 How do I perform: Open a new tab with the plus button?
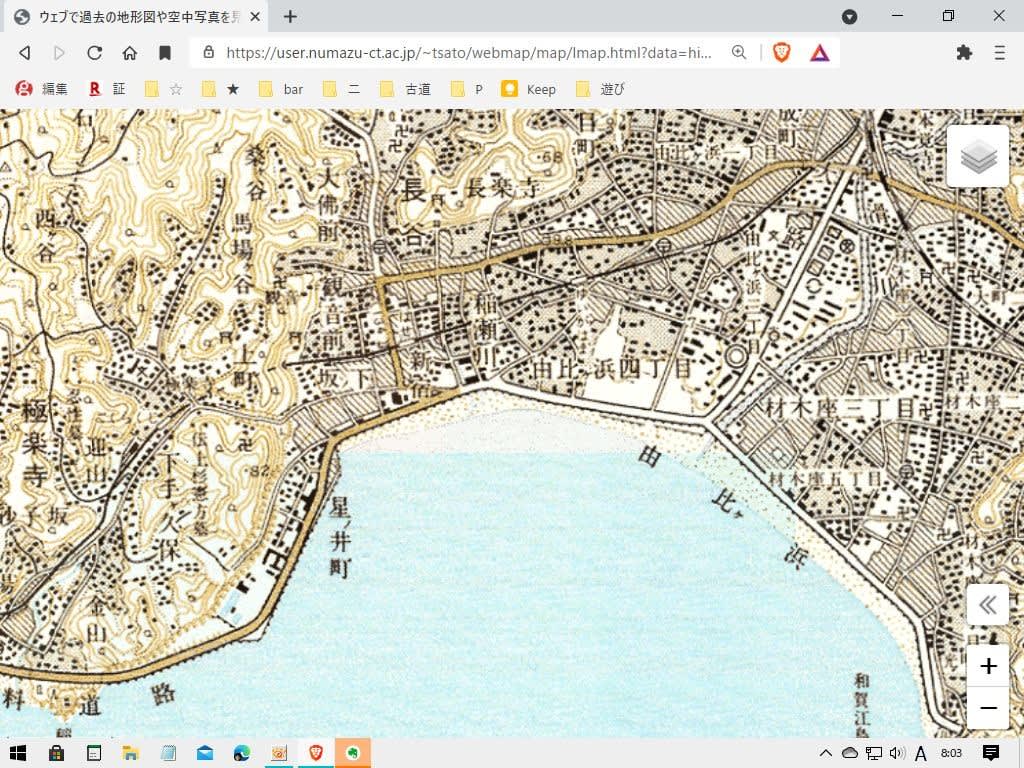click(x=291, y=16)
